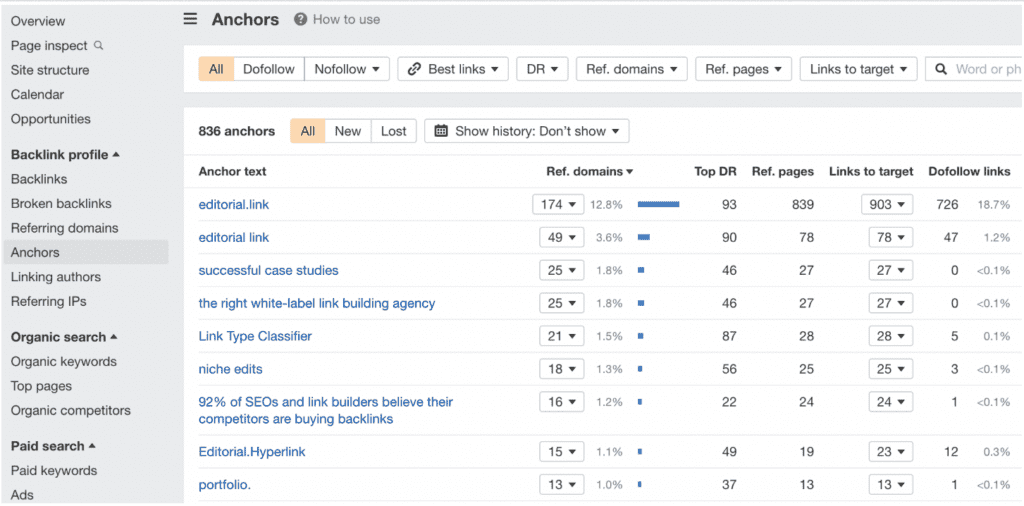Expand the 903 links to target dropdown
The image size is (1024, 506).
tap(887, 204)
